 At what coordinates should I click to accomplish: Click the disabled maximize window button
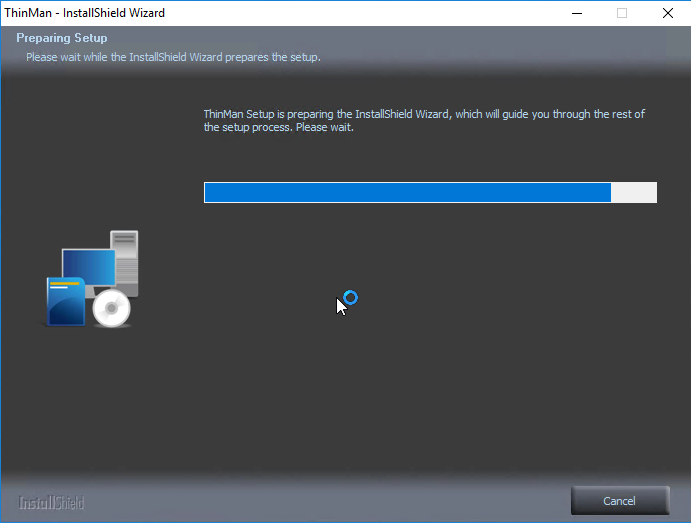(x=622, y=13)
